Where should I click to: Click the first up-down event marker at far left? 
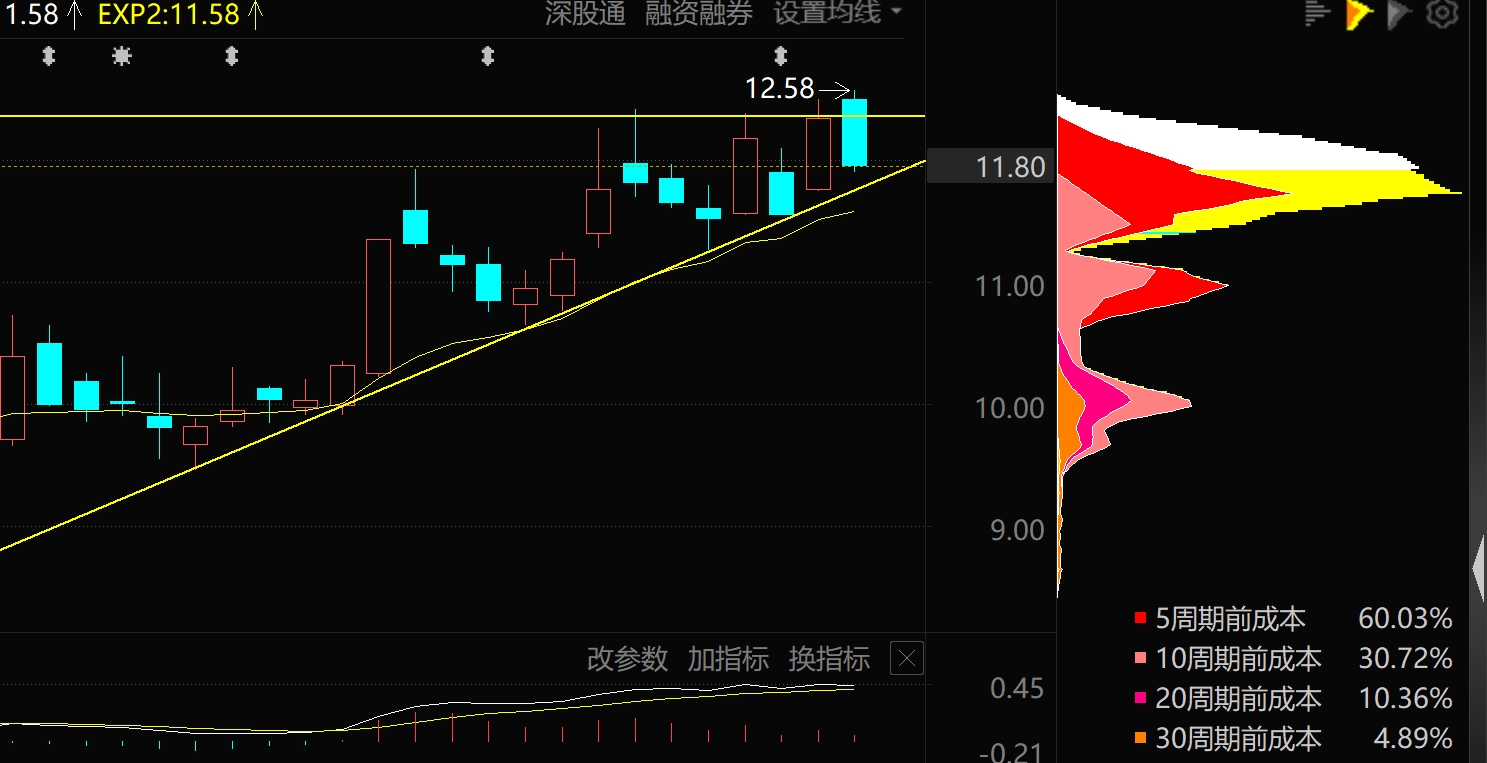coord(48,57)
